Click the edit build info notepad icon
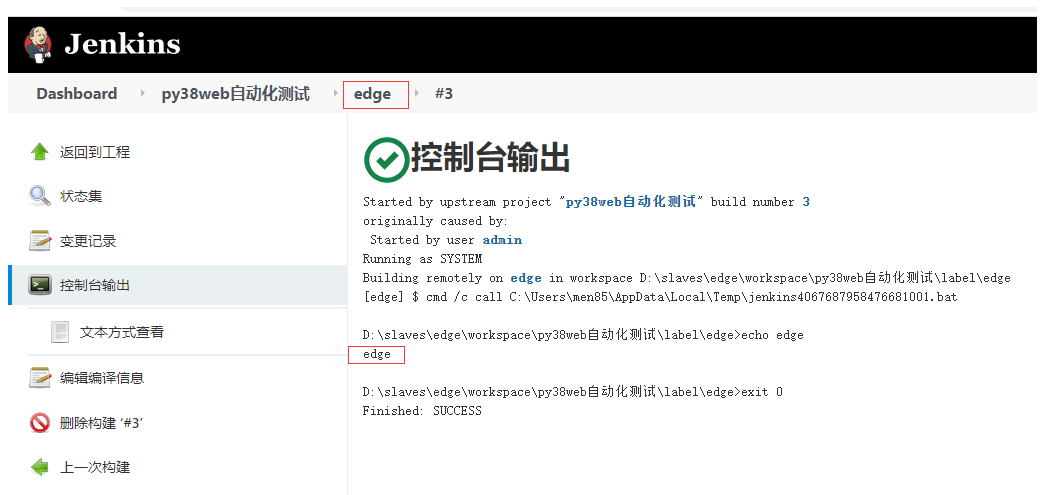This screenshot has height=495, width=1048. tap(40, 378)
